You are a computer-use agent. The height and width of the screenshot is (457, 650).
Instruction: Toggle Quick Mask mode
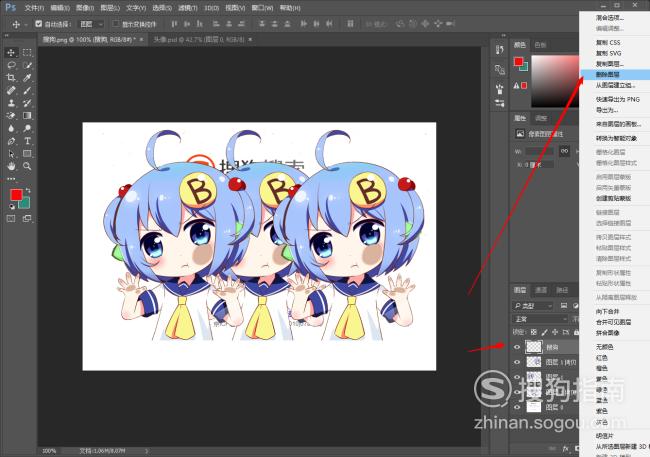tap(11, 219)
